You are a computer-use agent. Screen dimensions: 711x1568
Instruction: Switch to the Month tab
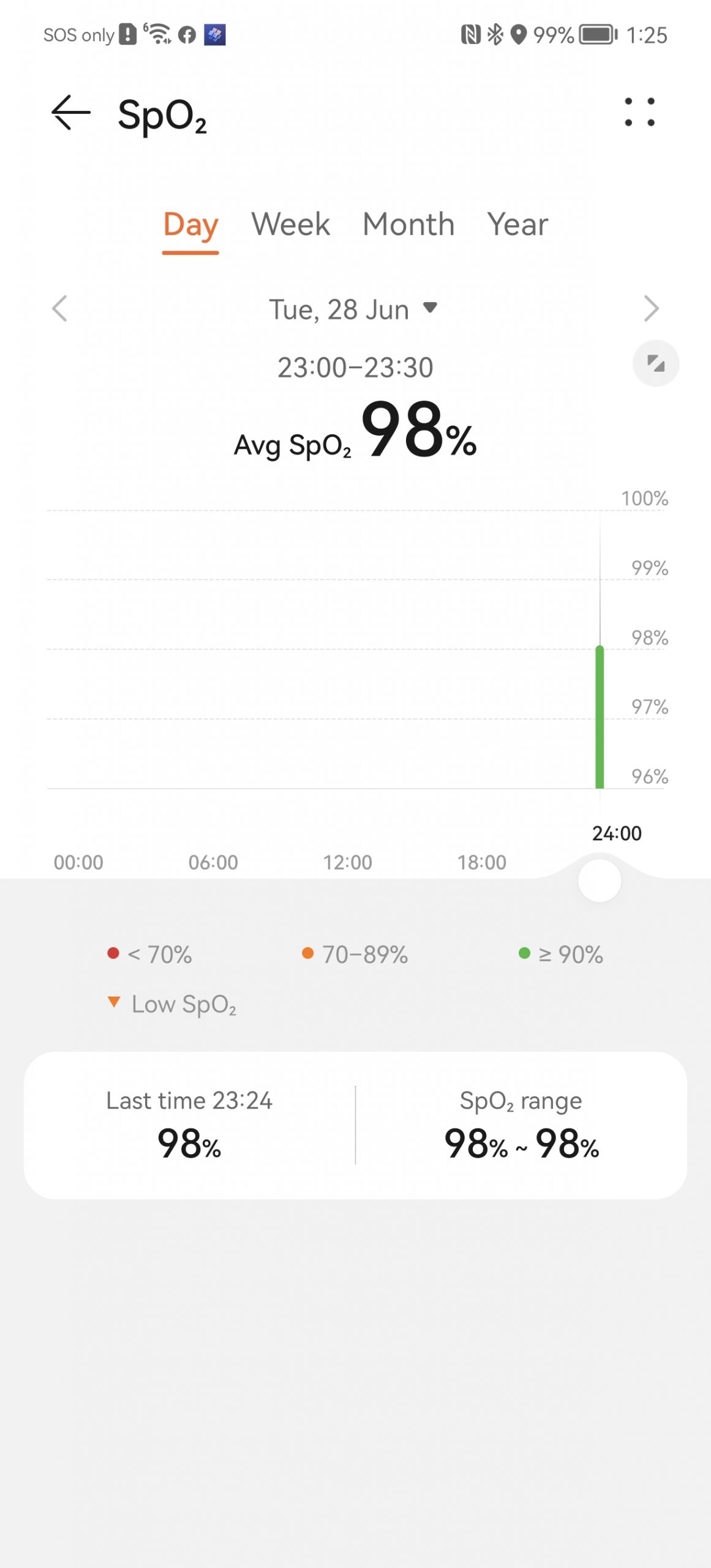tap(408, 224)
